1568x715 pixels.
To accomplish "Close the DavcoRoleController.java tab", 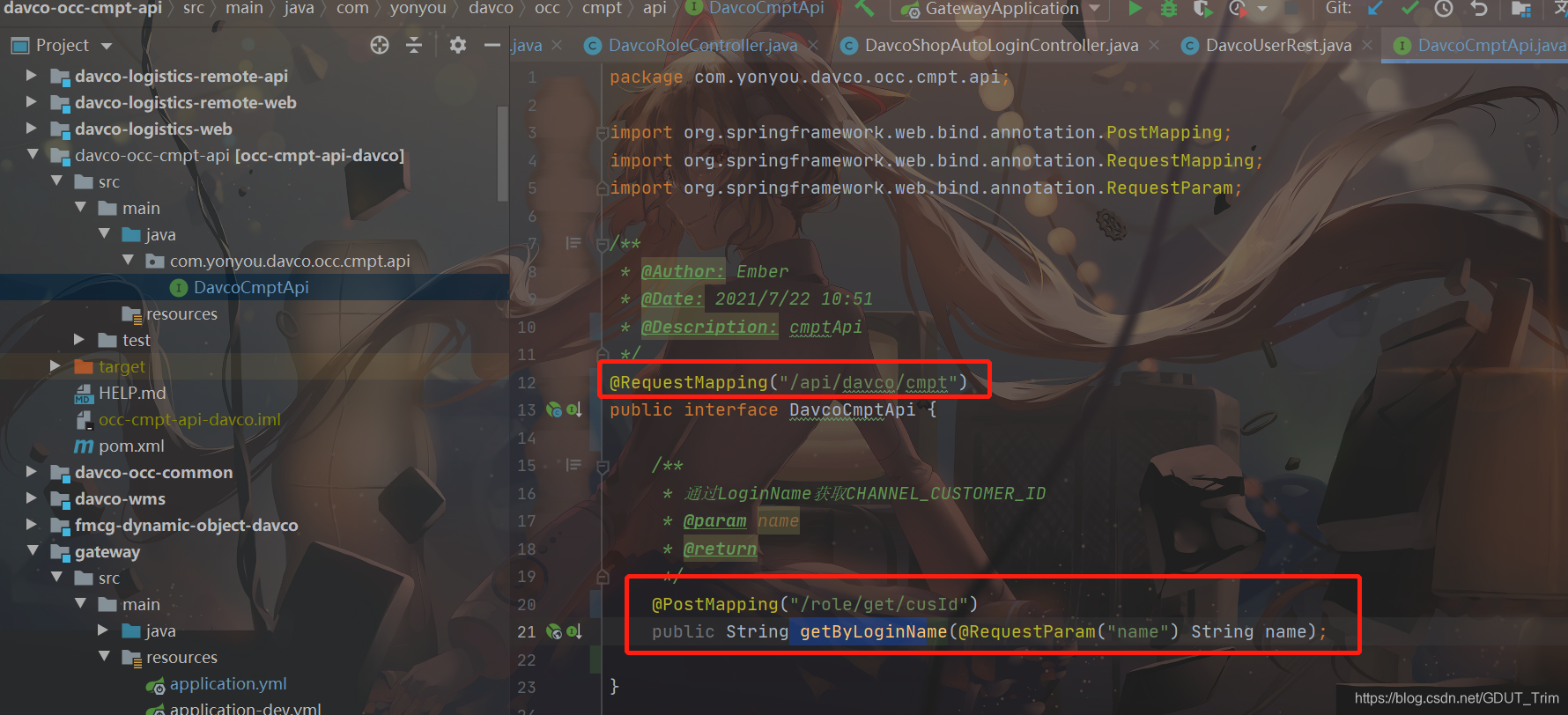I will (x=814, y=45).
